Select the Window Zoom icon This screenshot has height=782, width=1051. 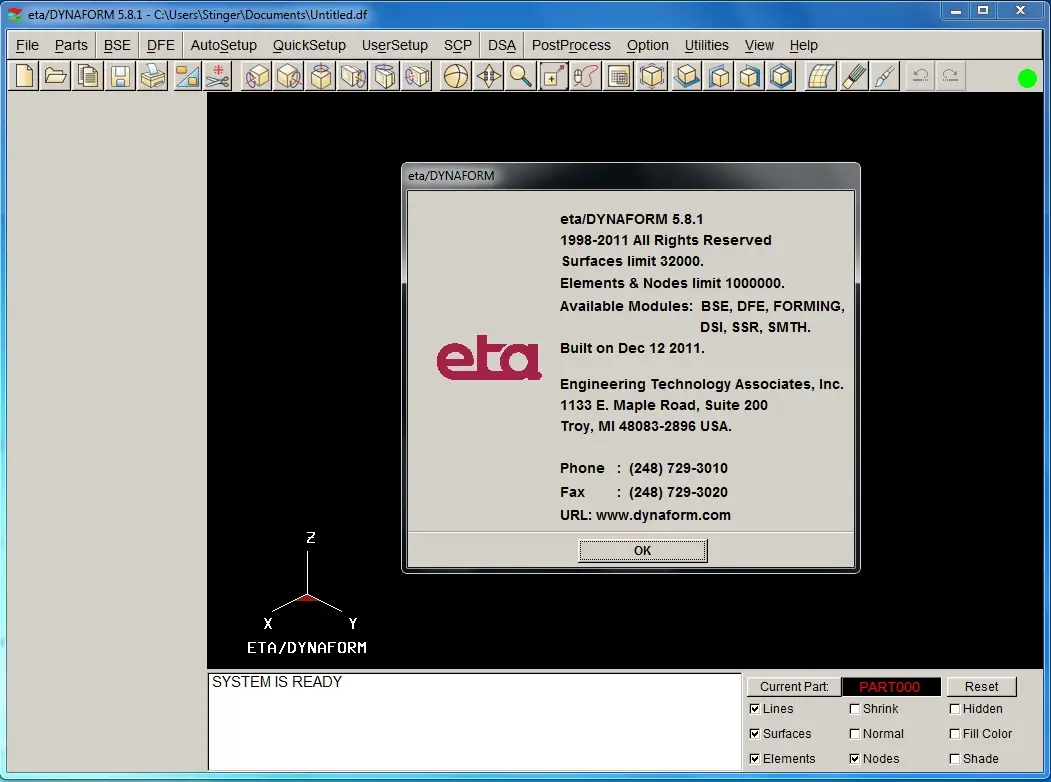pos(553,76)
